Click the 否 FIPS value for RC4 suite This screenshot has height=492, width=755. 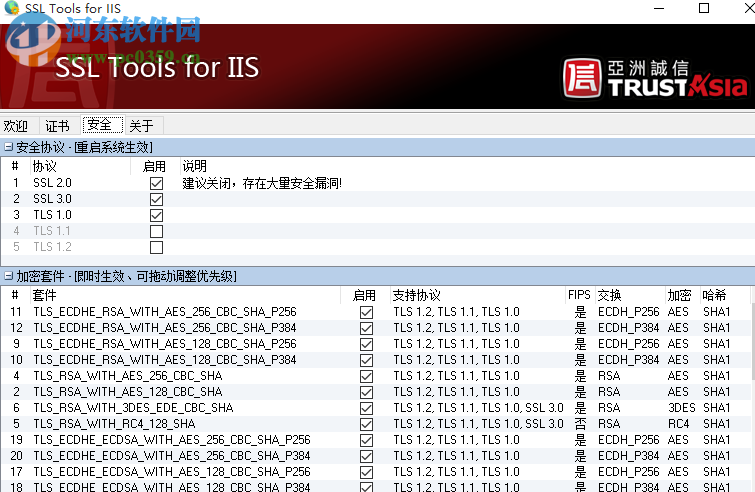coord(580,424)
